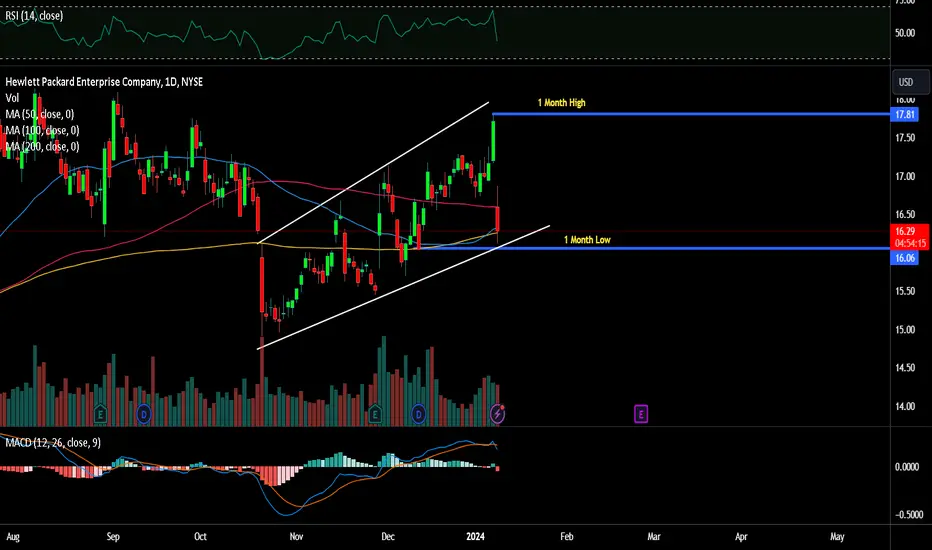Click the red 16.29 current price label
Viewport: 932px width, 550px height.
click(x=905, y=231)
